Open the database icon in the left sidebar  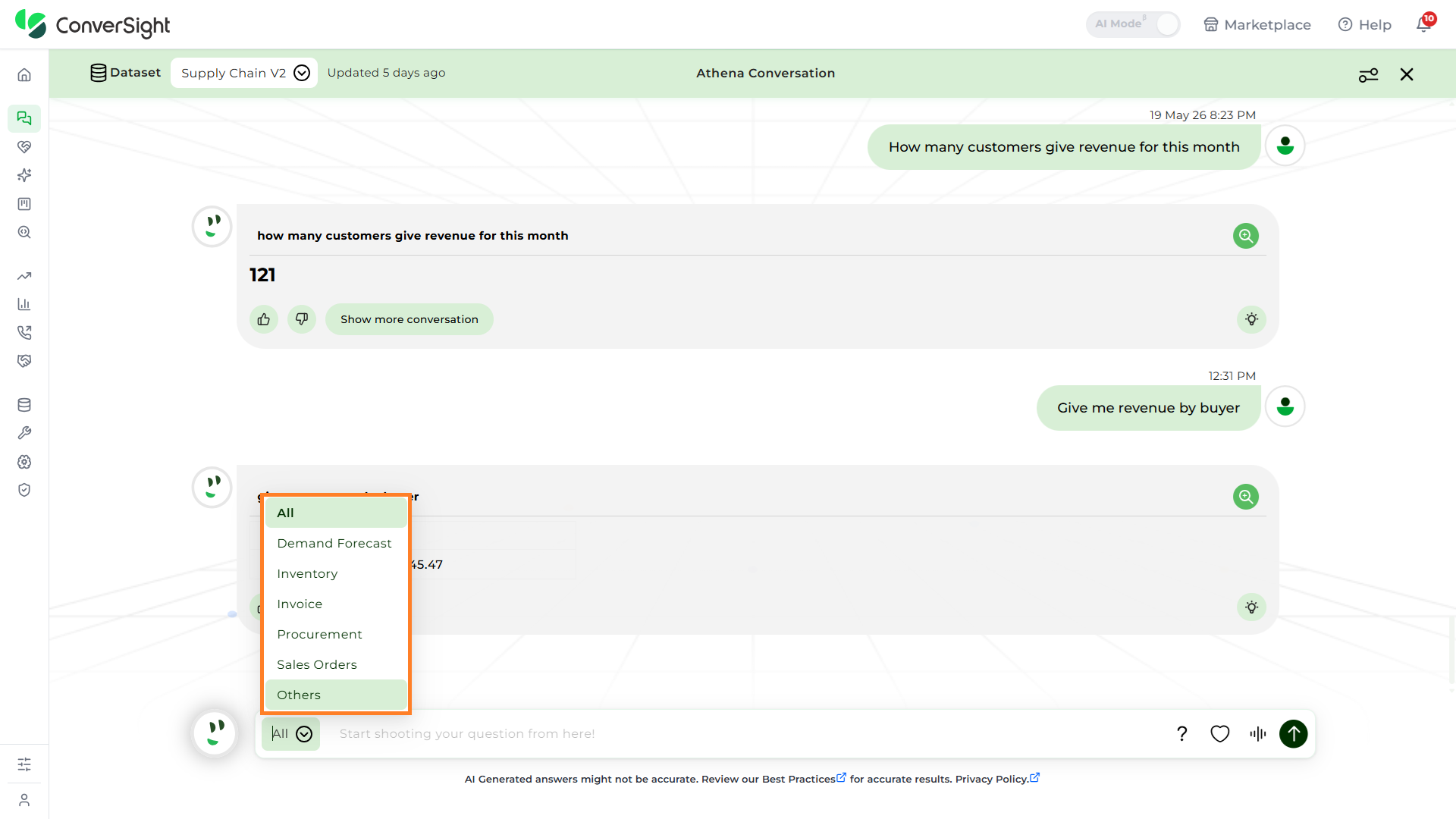click(24, 405)
